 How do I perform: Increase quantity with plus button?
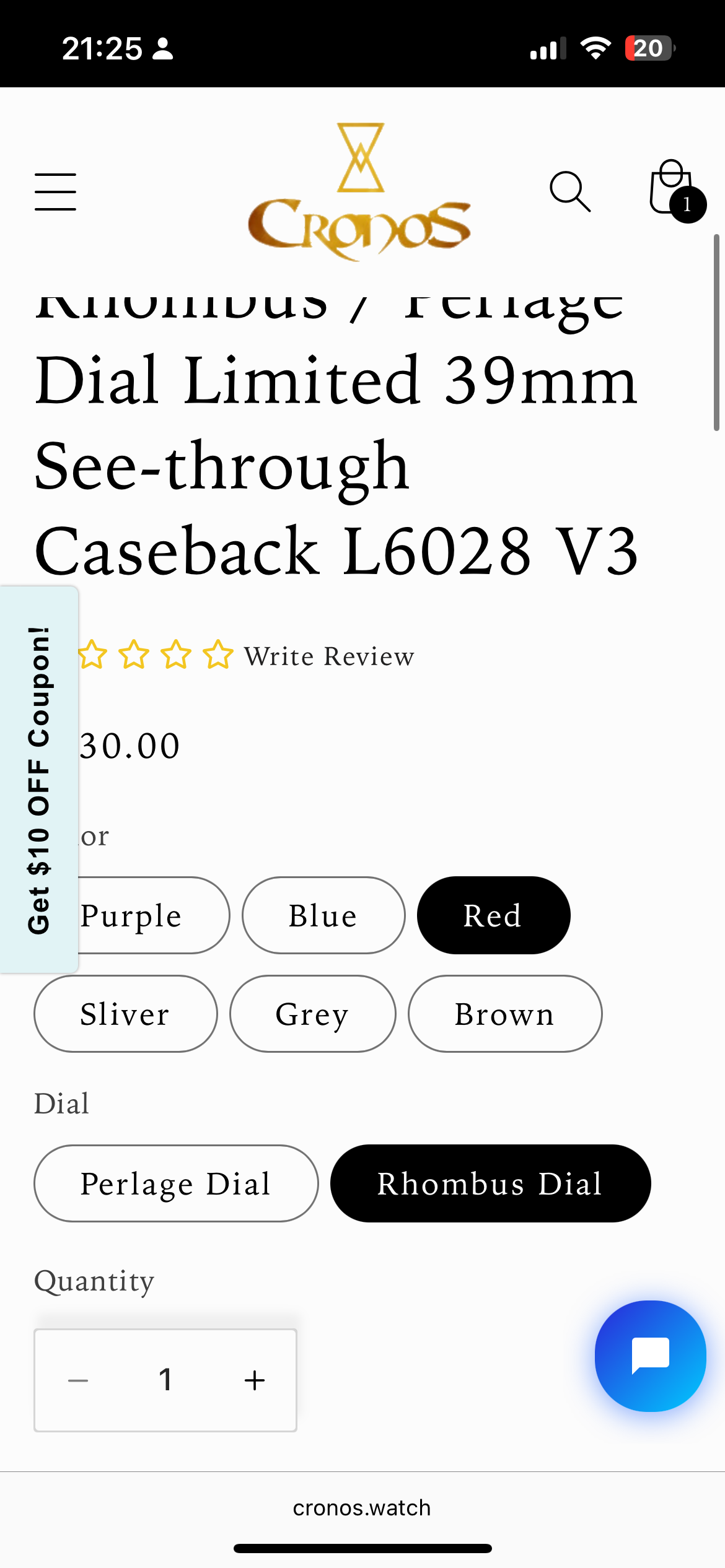pyautogui.click(x=254, y=1380)
